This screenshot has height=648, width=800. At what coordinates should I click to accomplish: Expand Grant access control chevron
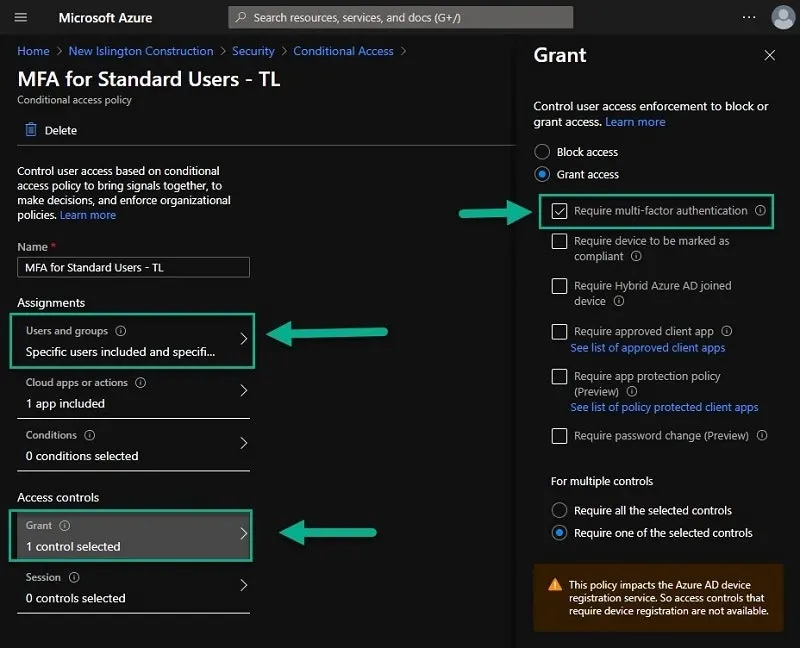243,534
